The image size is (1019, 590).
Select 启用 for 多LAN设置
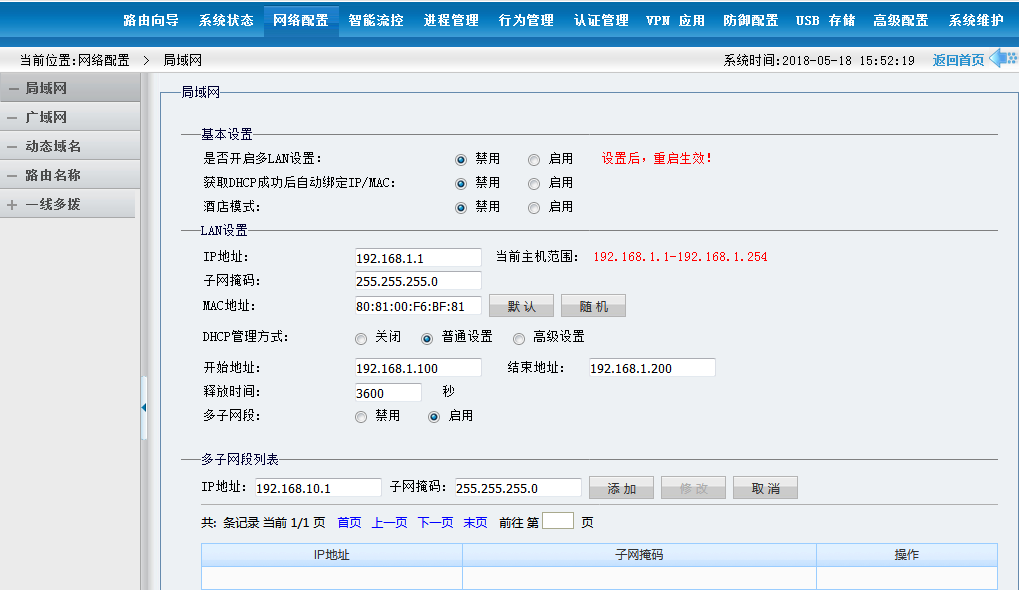(534, 160)
